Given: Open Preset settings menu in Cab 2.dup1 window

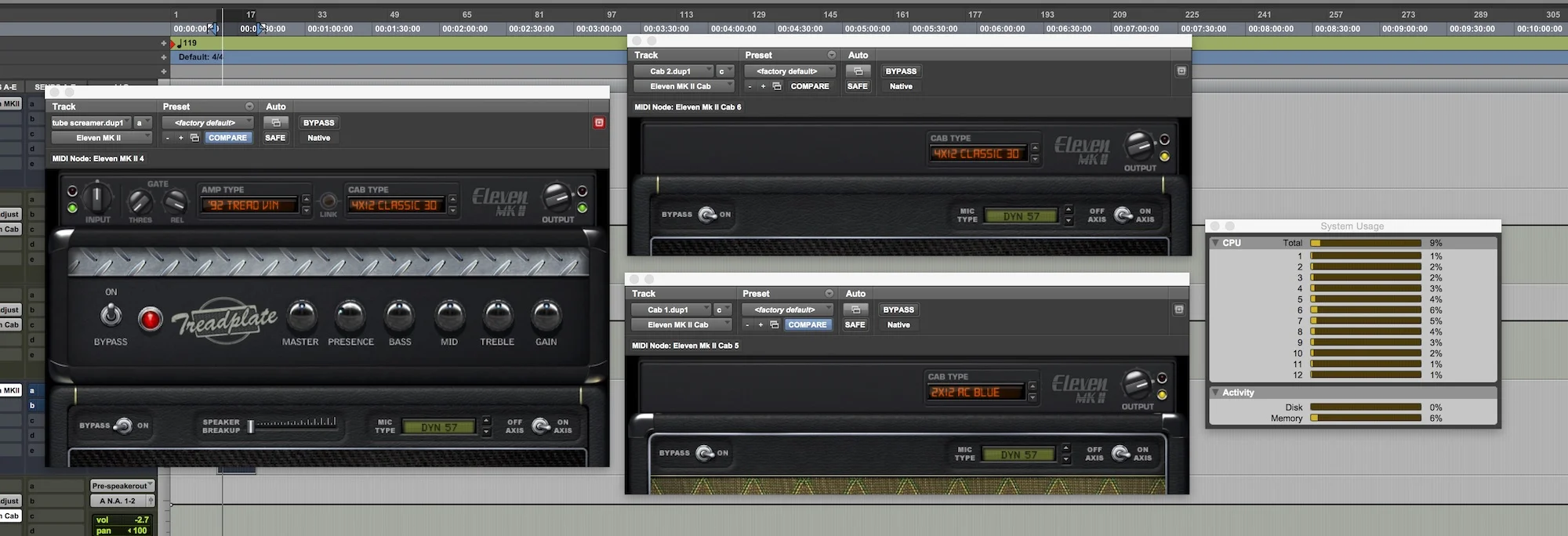Looking at the screenshot, I should tap(832, 55).
